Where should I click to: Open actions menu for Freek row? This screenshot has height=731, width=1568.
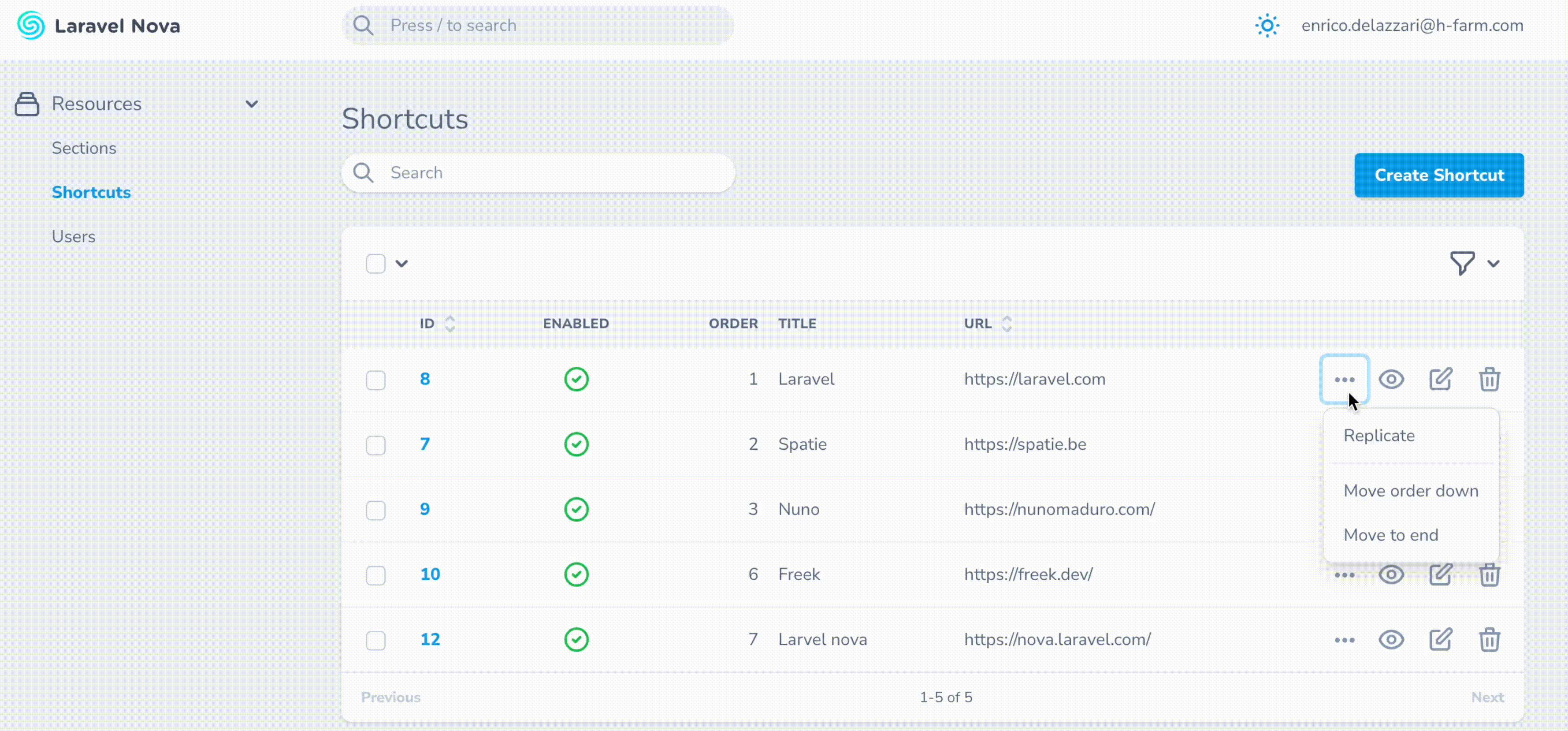point(1345,575)
